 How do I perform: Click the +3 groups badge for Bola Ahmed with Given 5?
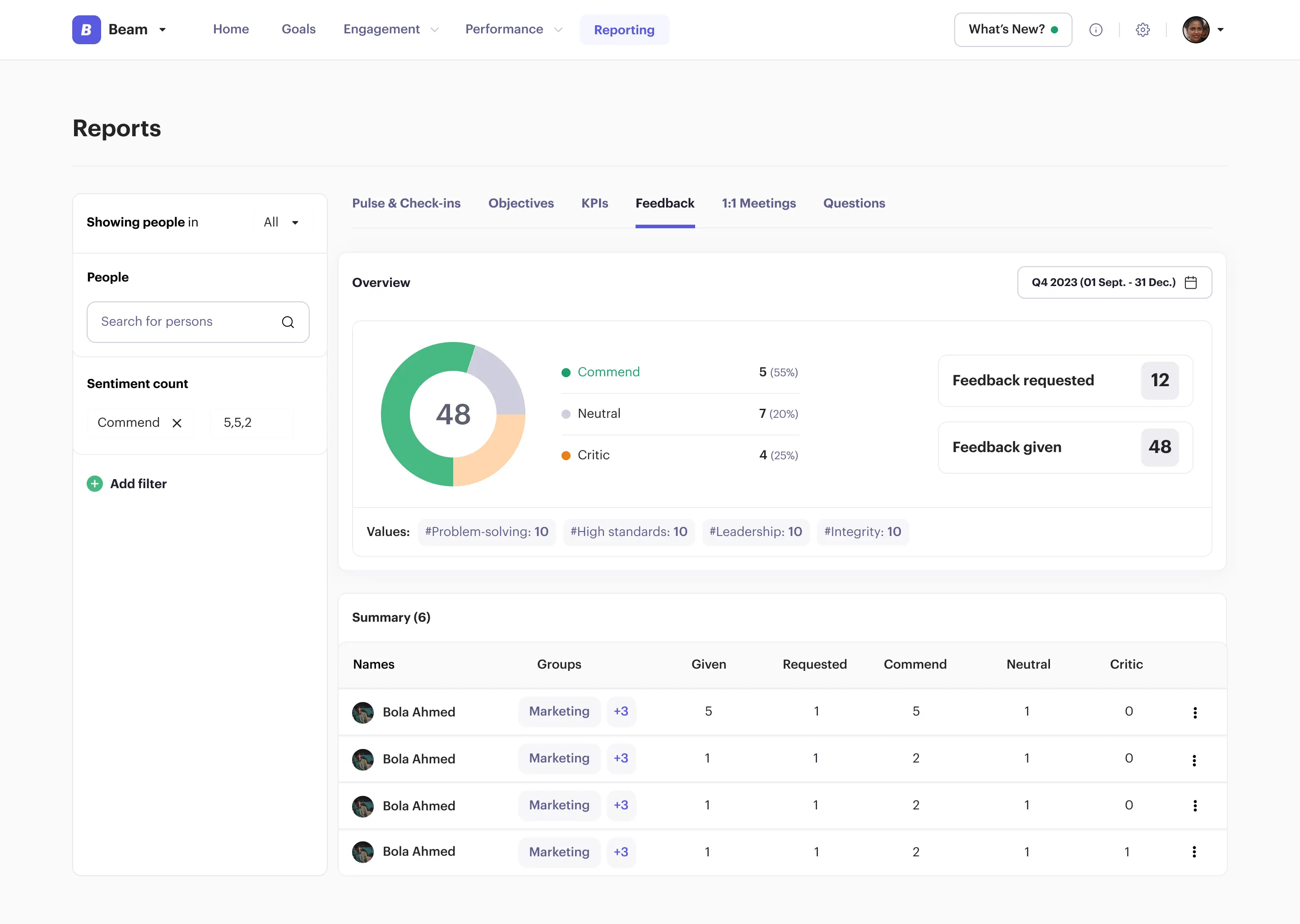pyautogui.click(x=621, y=711)
